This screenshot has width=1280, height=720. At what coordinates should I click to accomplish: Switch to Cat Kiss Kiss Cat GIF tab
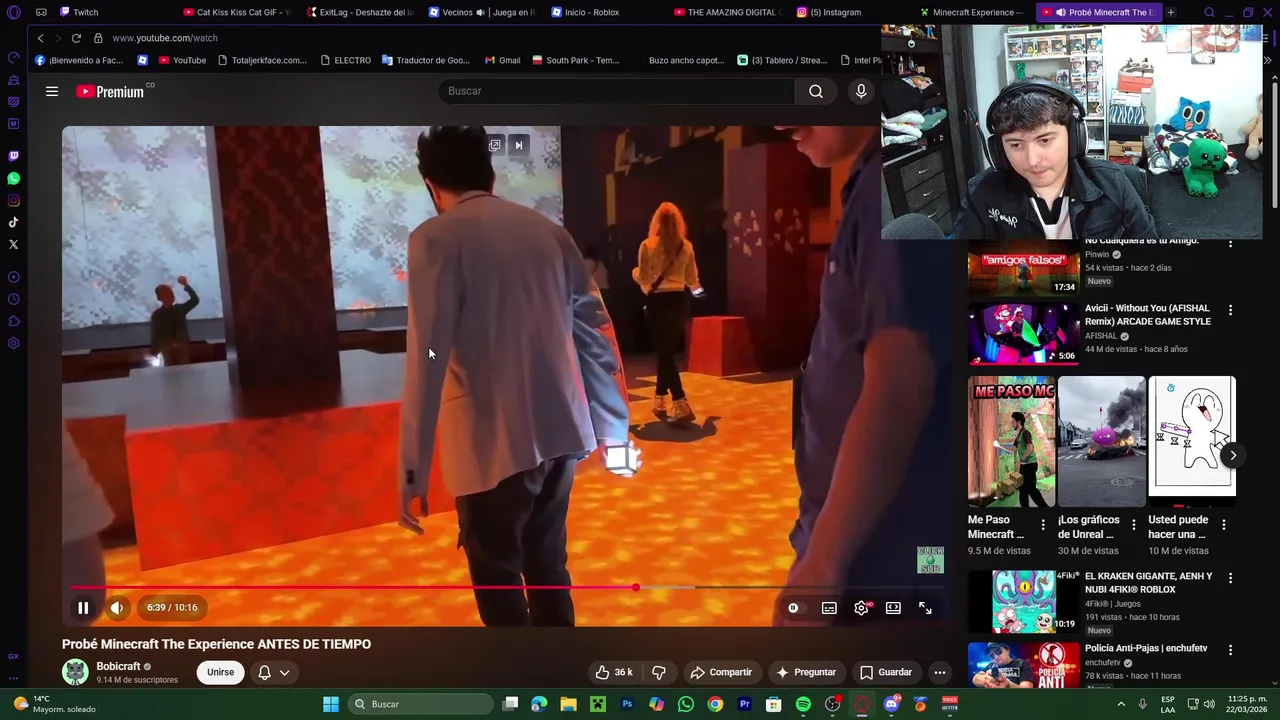(x=236, y=12)
